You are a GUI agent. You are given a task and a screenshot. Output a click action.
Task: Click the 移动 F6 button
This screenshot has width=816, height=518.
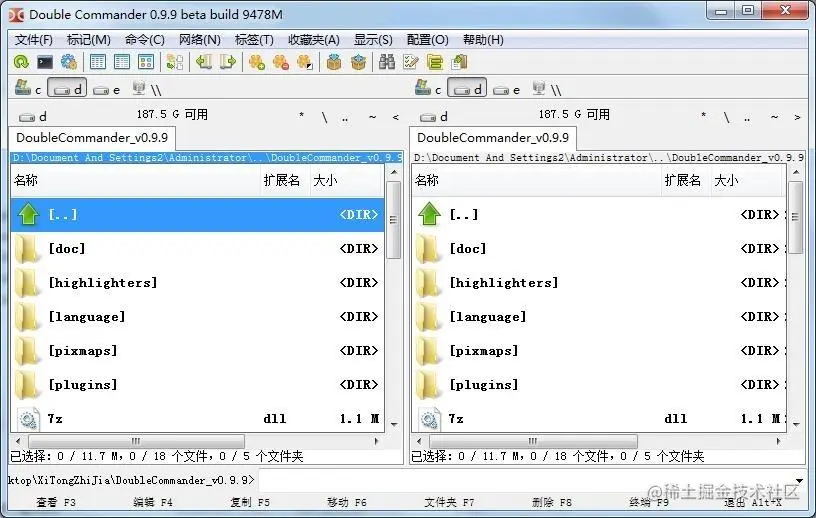click(x=347, y=502)
